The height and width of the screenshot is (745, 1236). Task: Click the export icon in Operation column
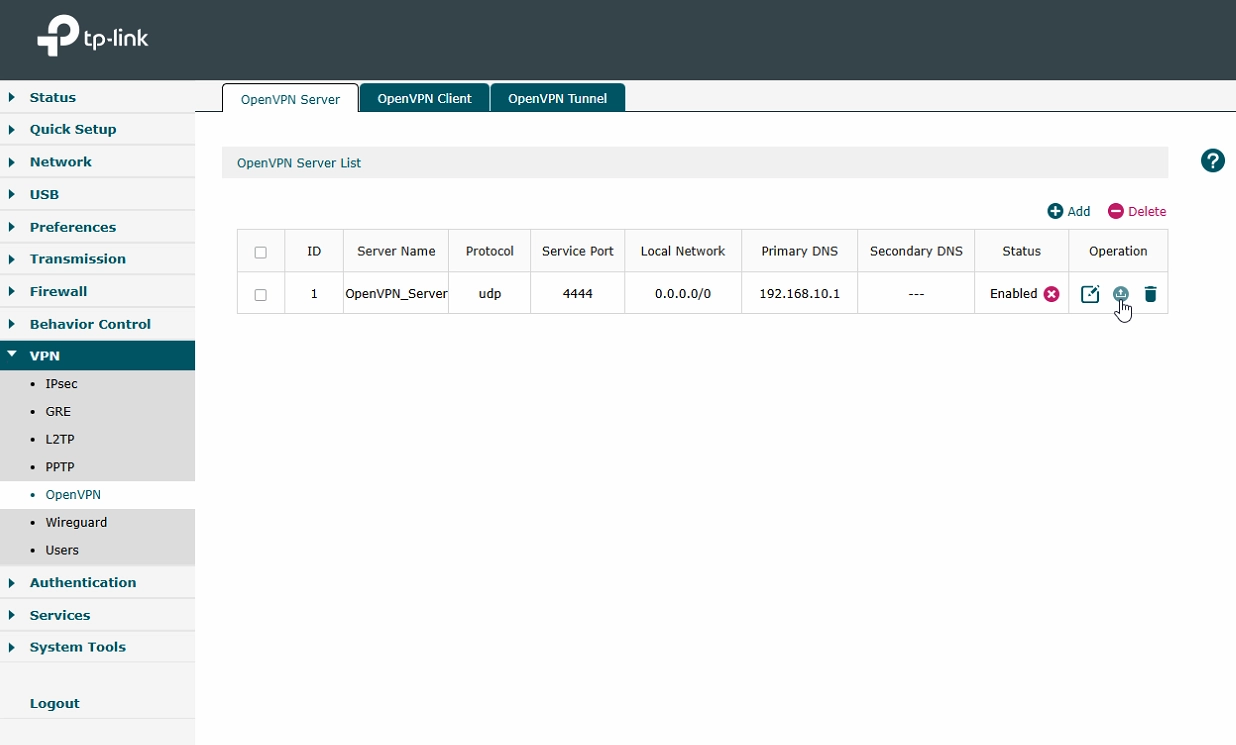1120,293
